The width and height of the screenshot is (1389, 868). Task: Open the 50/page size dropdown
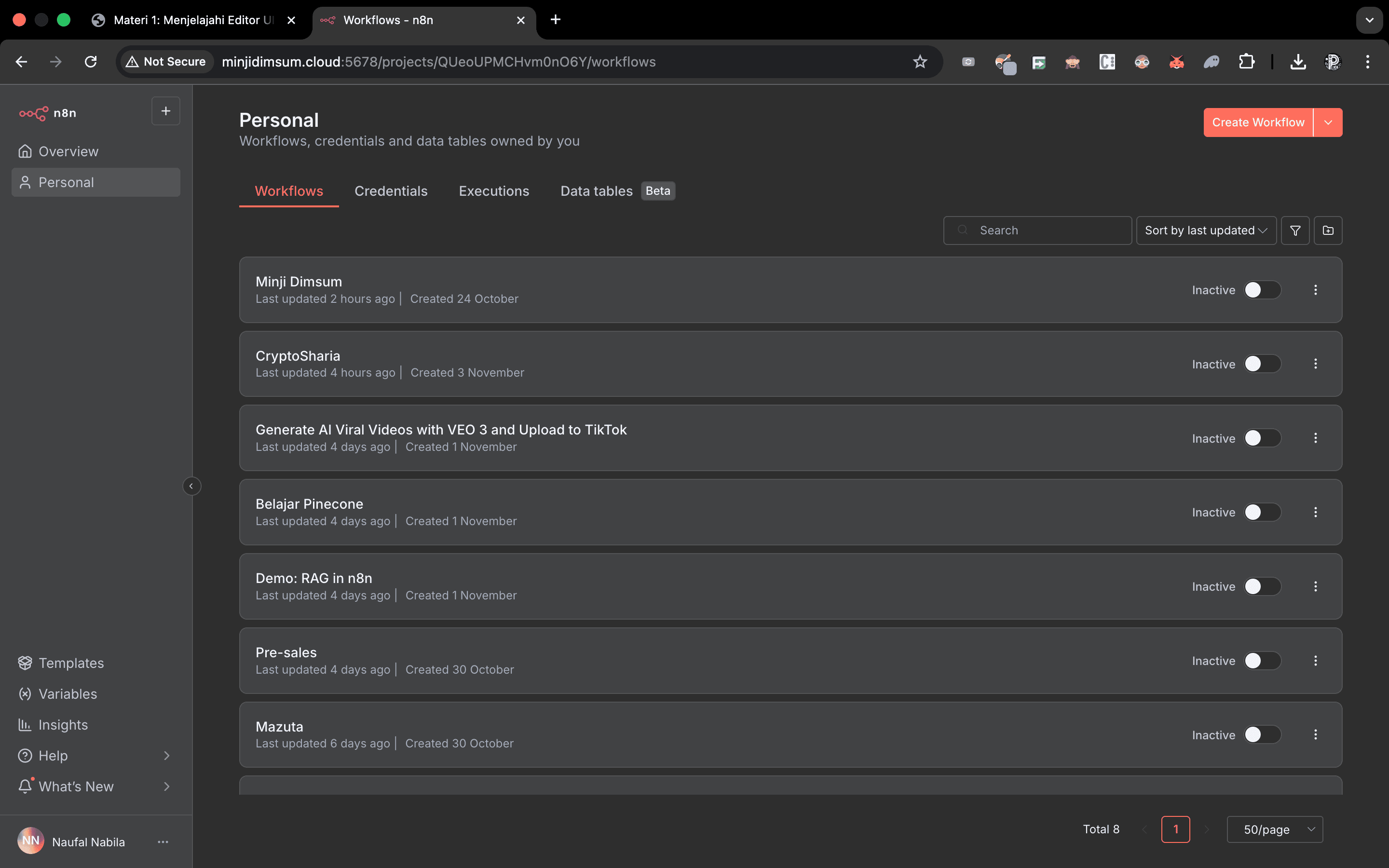coord(1275,829)
